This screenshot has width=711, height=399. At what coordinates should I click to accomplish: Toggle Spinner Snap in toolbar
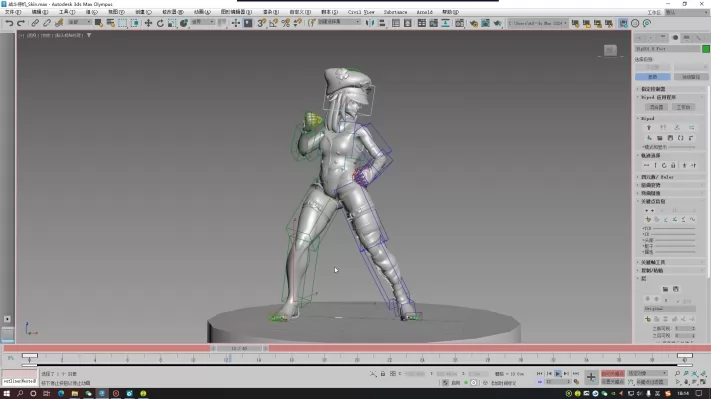(x=297, y=23)
